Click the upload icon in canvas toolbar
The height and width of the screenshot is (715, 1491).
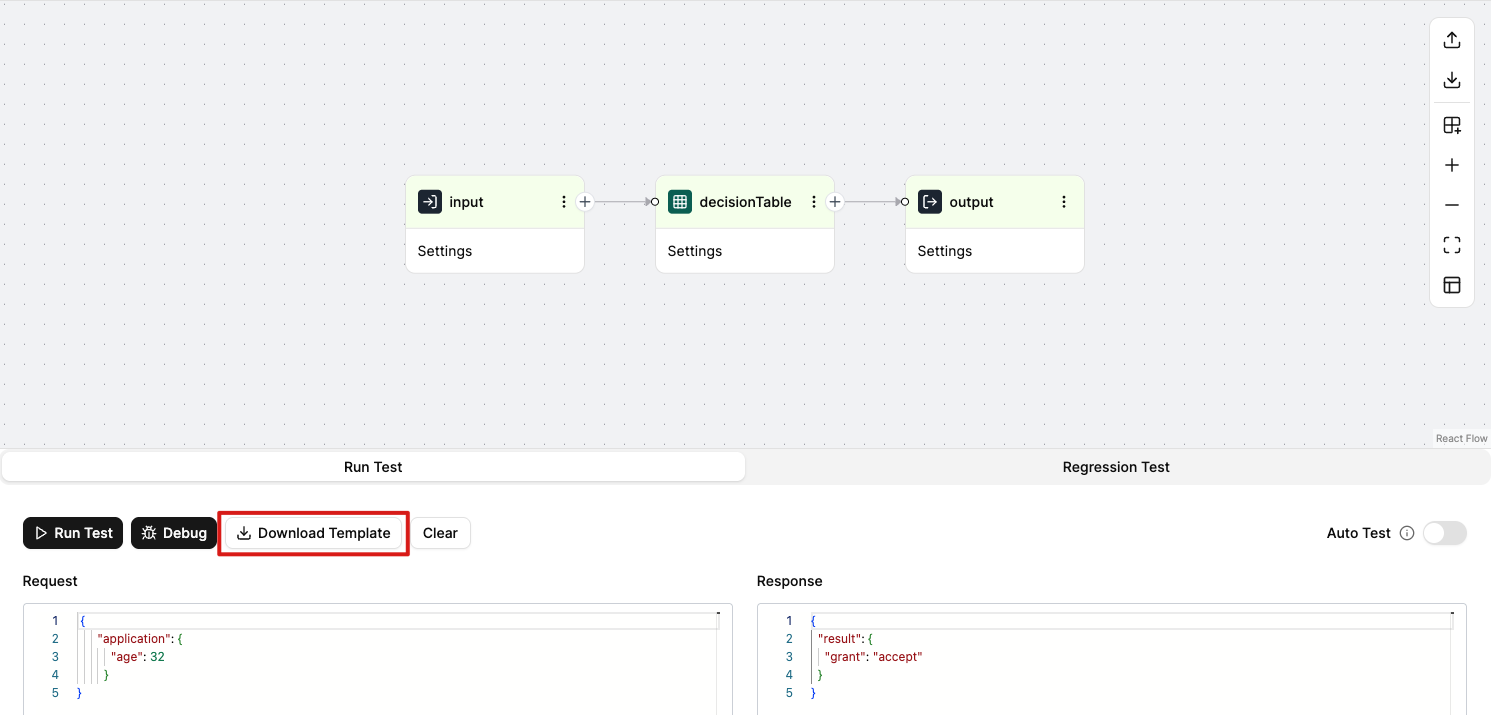tap(1452, 40)
